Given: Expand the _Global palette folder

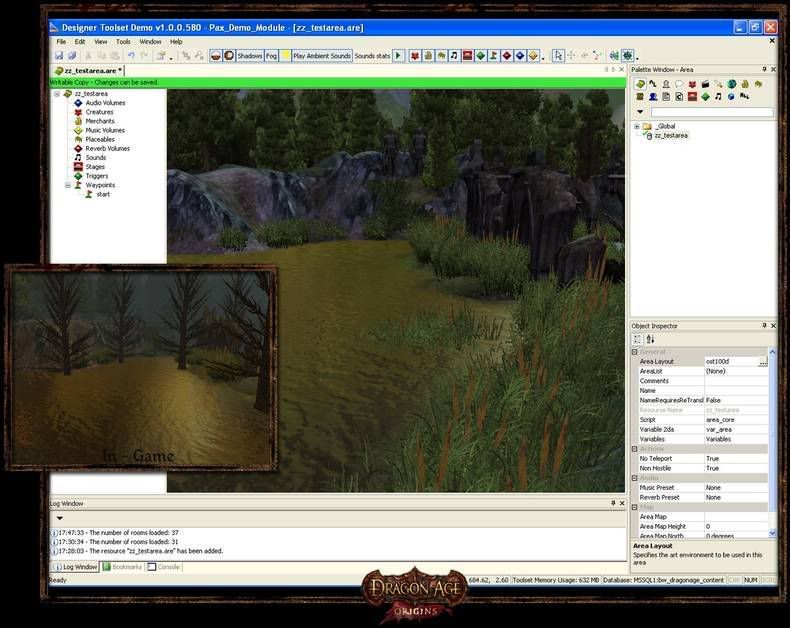Looking at the screenshot, I should coord(637,127).
